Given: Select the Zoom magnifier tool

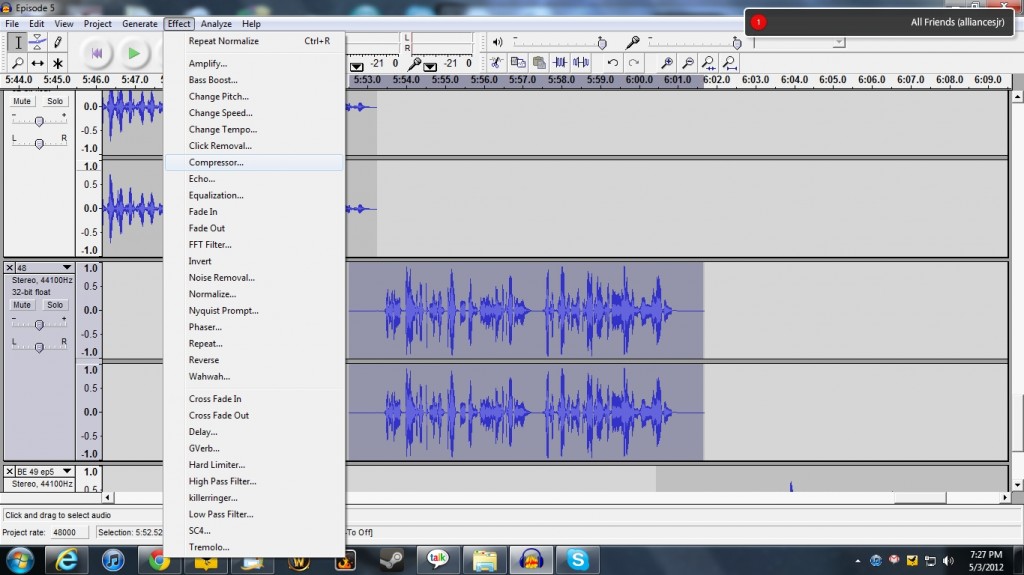Looking at the screenshot, I should (x=18, y=63).
